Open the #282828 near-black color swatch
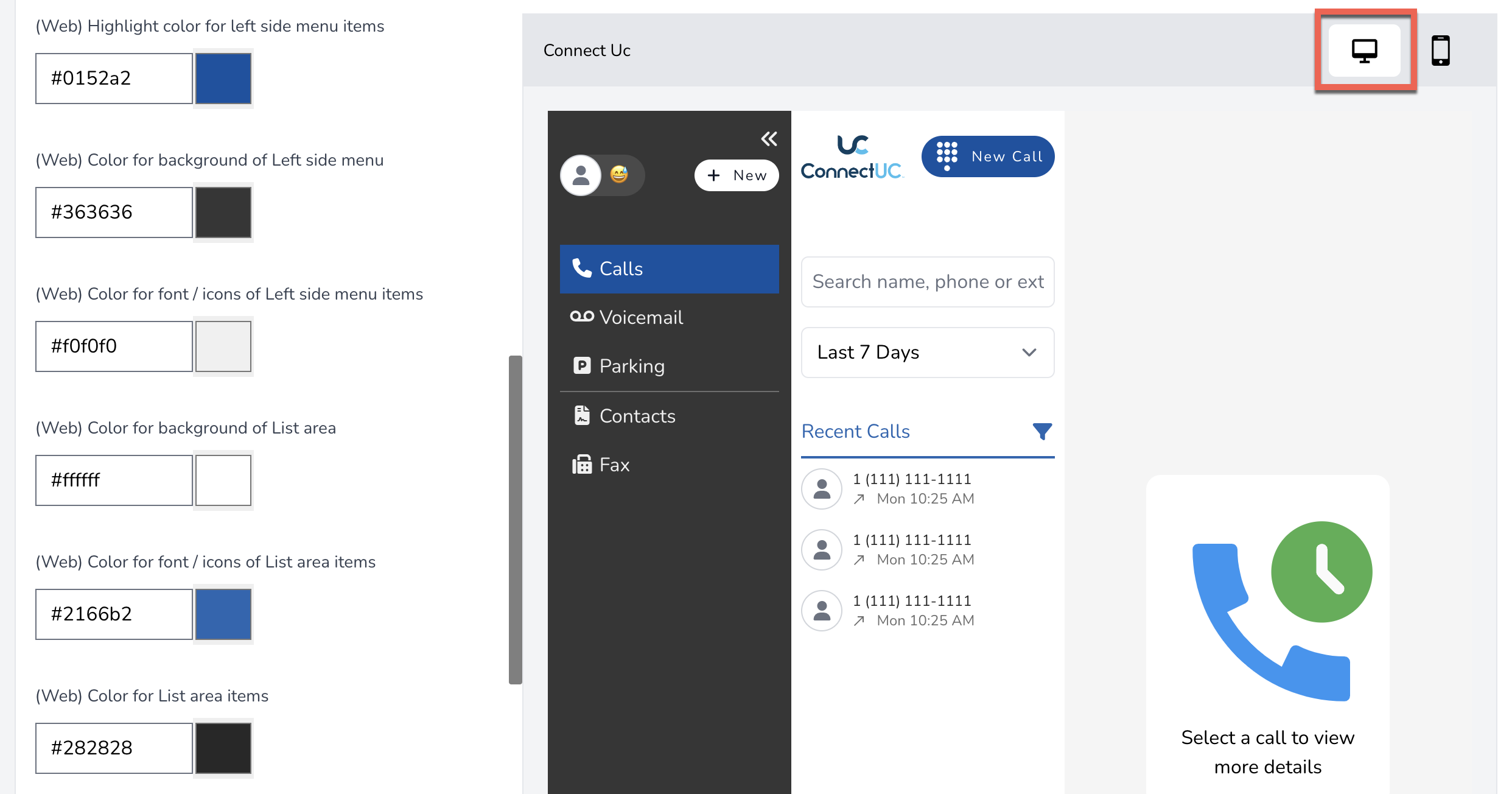Image resolution: width=1512 pixels, height=794 pixels. tap(223, 748)
